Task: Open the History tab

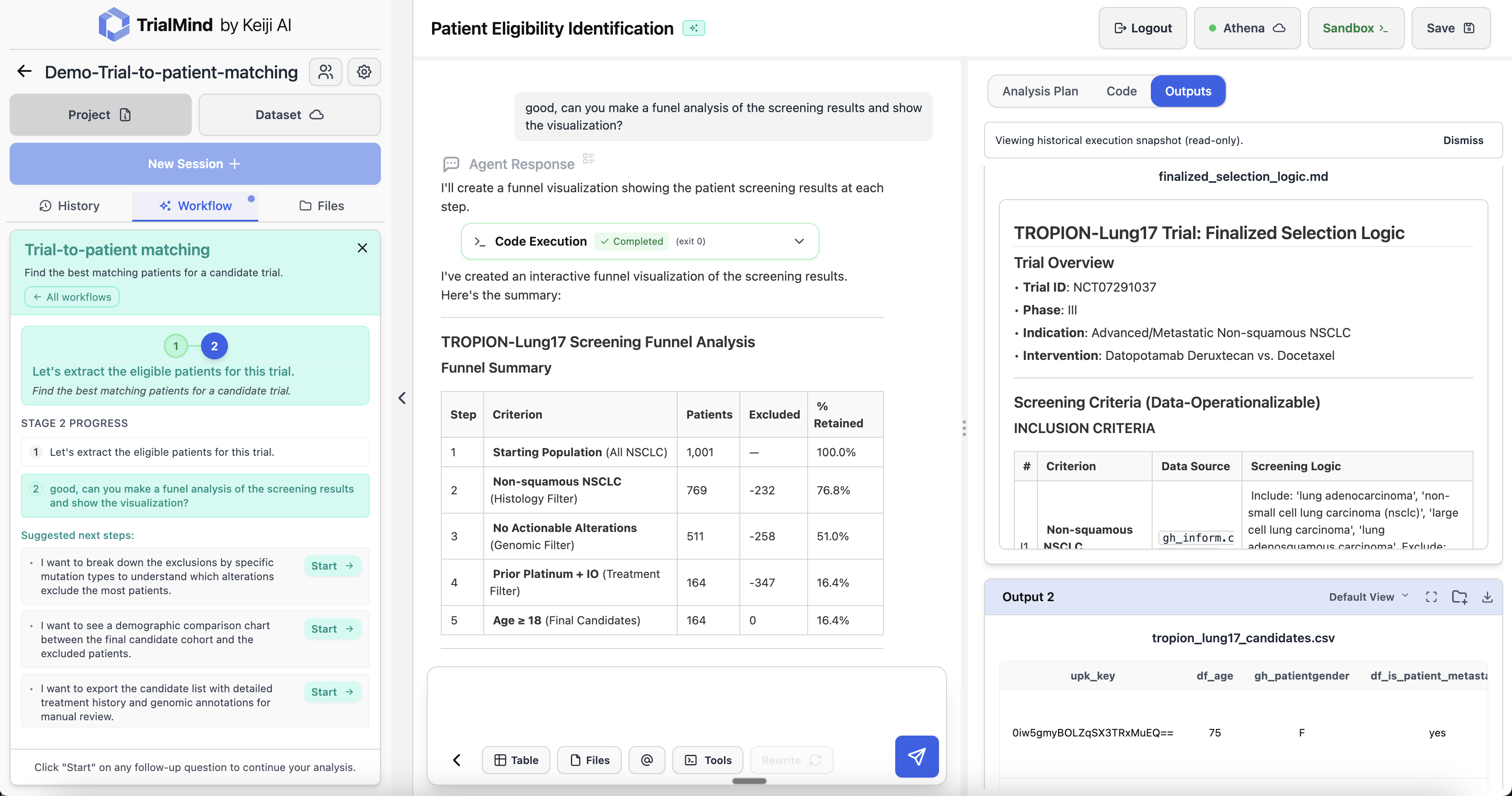Action: (x=70, y=206)
